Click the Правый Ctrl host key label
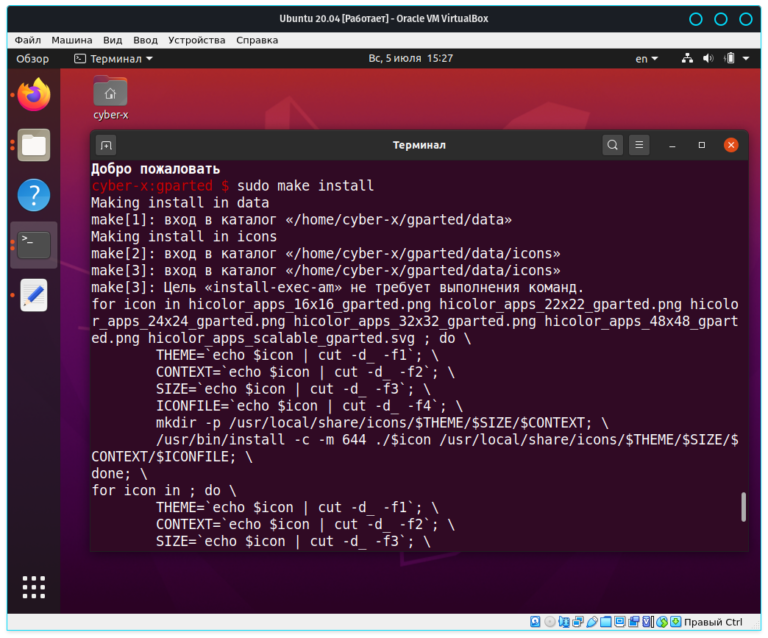The width and height of the screenshot is (768, 638). tap(713, 622)
